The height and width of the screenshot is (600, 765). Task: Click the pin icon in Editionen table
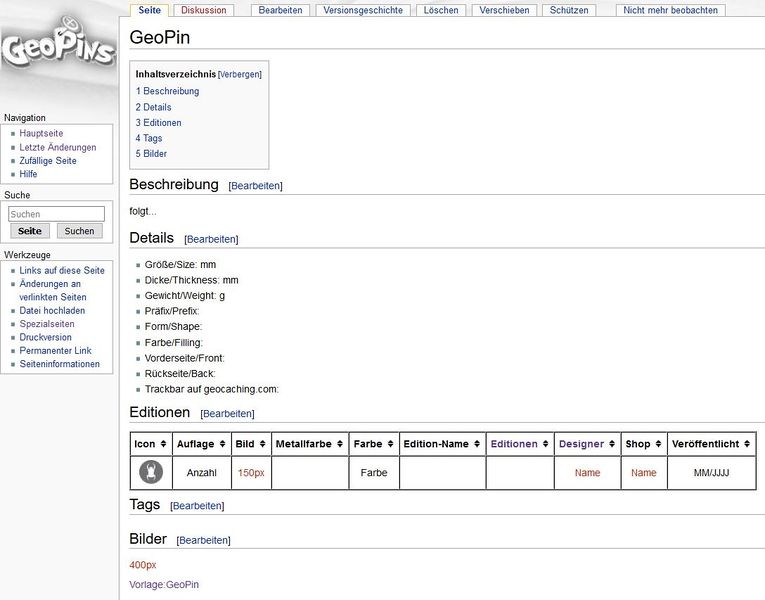(150, 472)
